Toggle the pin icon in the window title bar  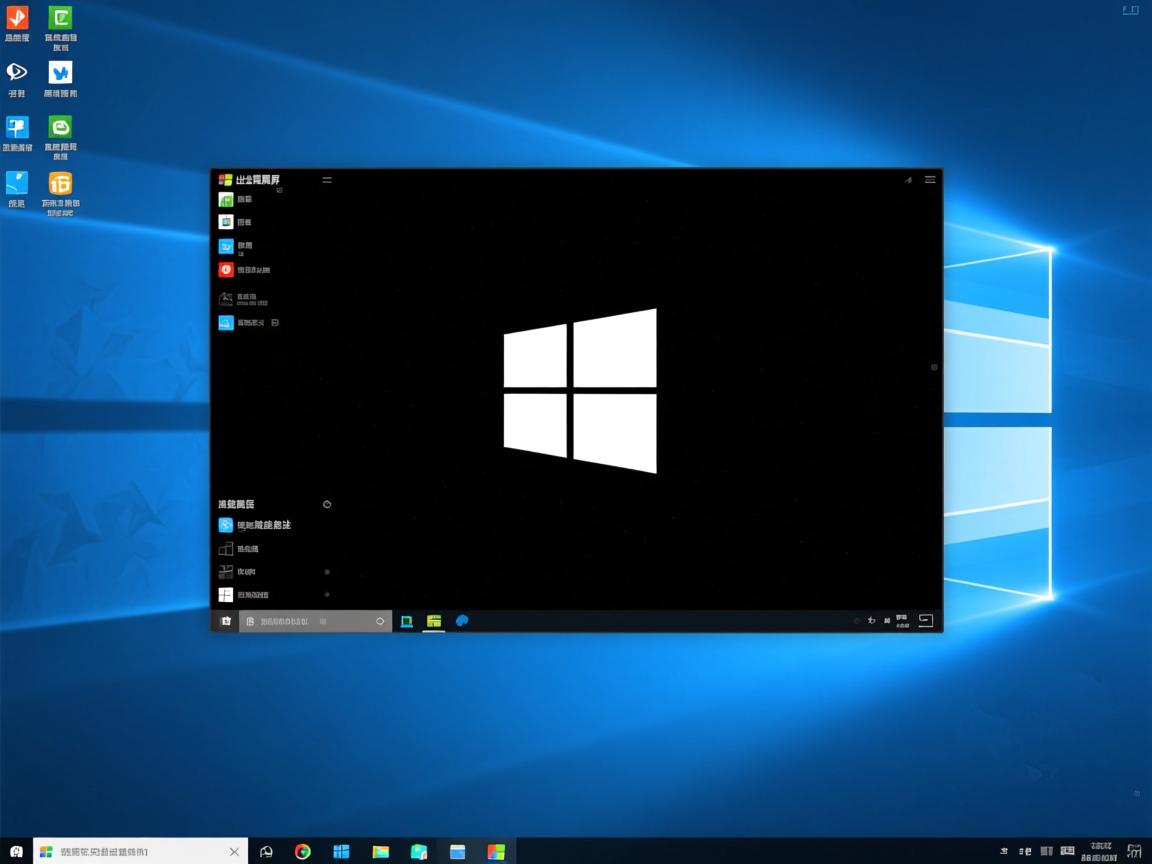click(x=908, y=180)
